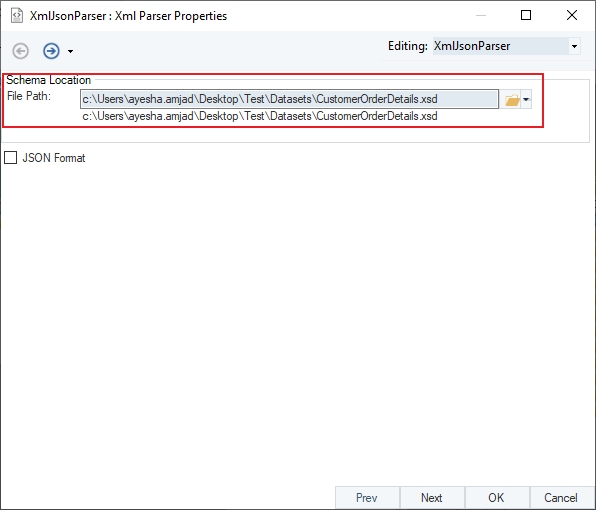Click the forward navigation arrow icon
Screen dimensions: 596x510
click(51, 51)
